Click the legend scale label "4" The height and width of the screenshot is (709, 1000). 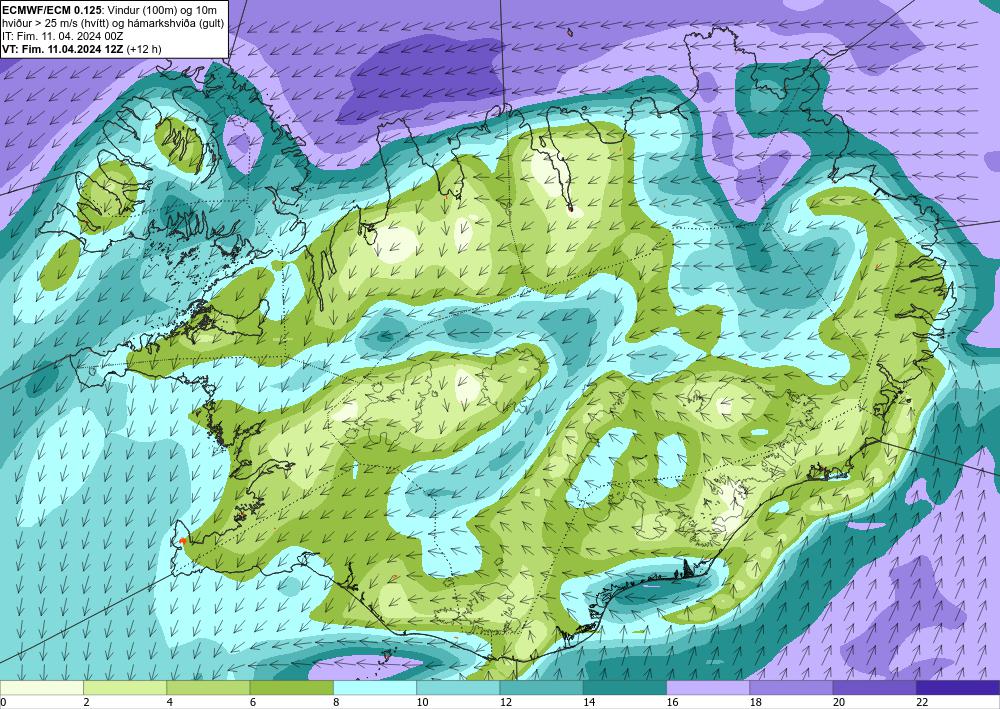[x=170, y=702]
